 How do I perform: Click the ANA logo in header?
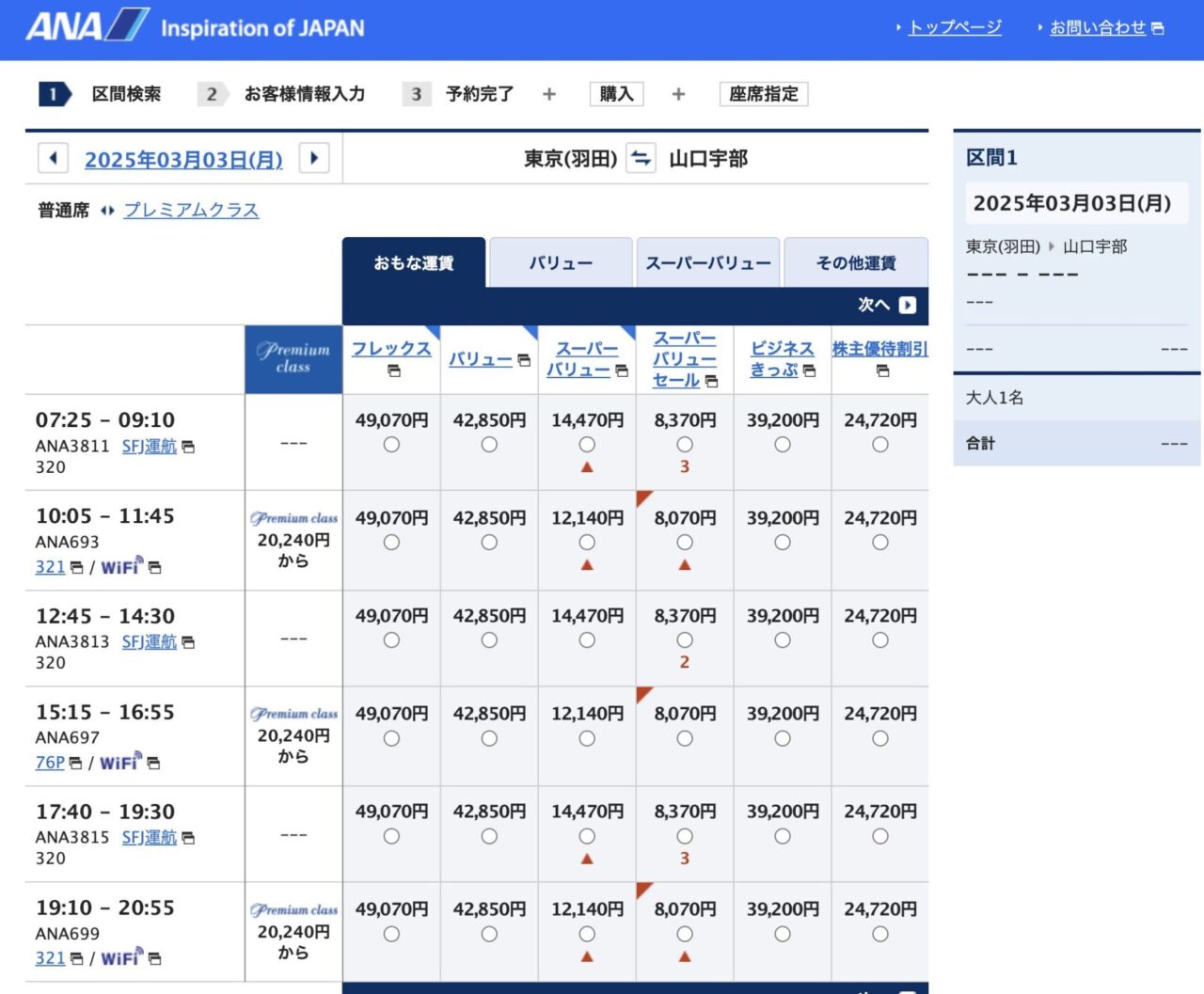coord(87,26)
